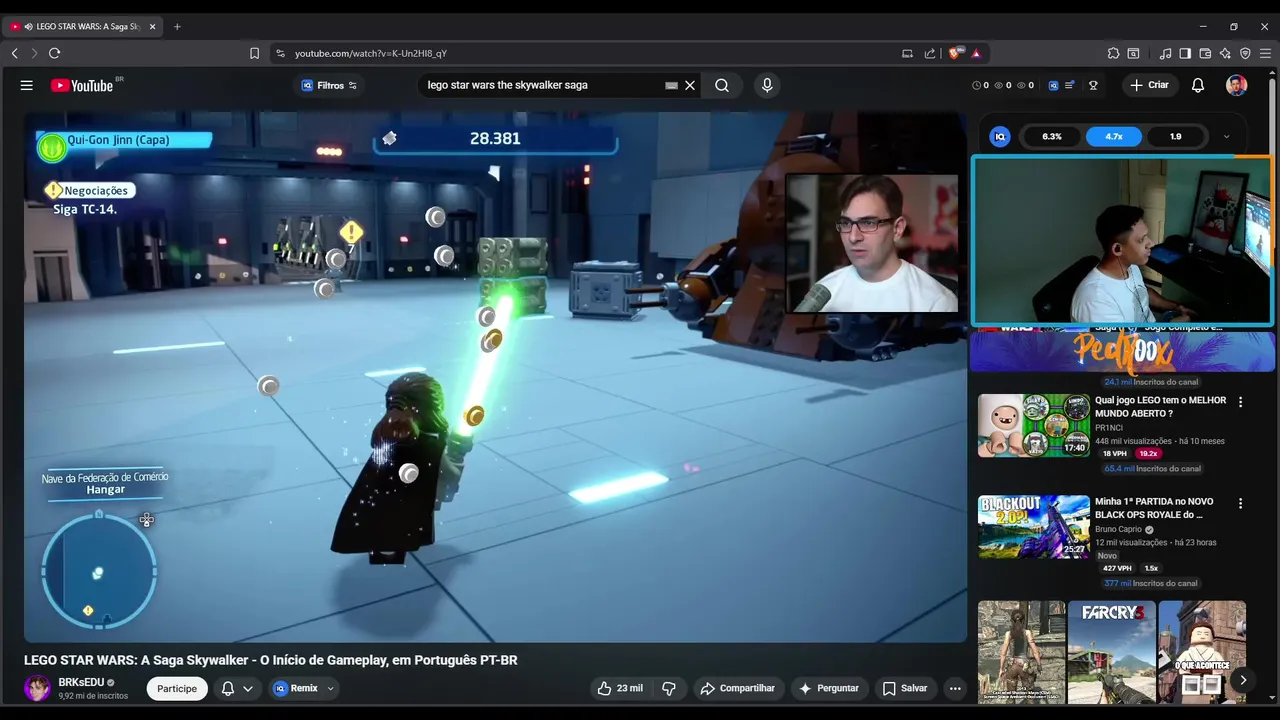The height and width of the screenshot is (720, 1280).
Task: Click the search magnifier button
Action: click(722, 85)
